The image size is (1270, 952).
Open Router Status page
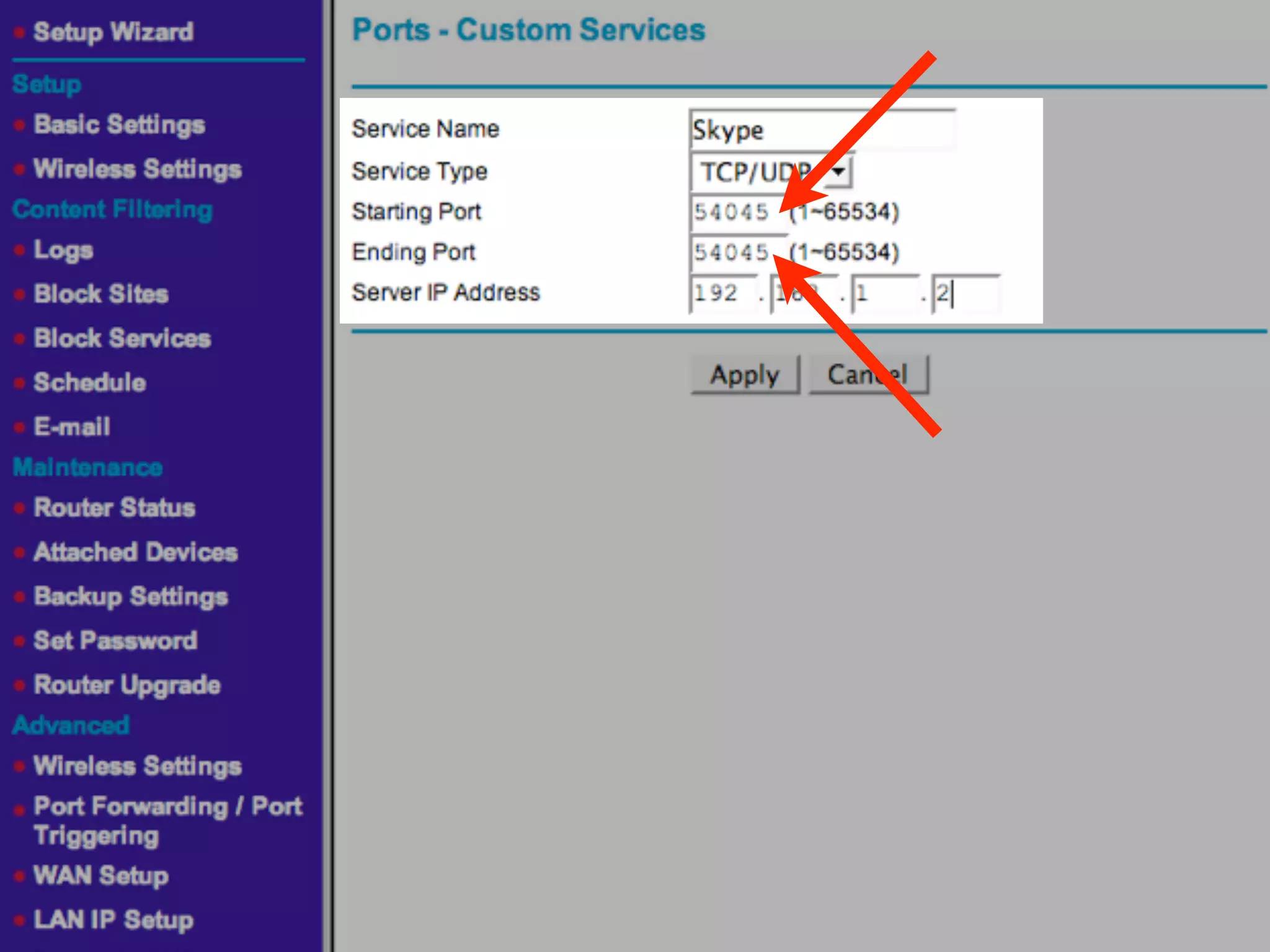115,508
